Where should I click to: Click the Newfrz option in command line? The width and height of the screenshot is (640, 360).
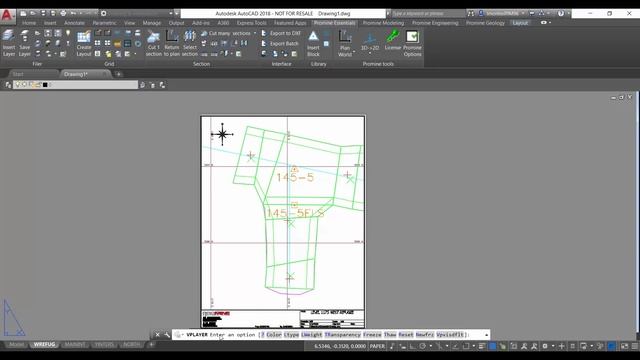point(424,335)
